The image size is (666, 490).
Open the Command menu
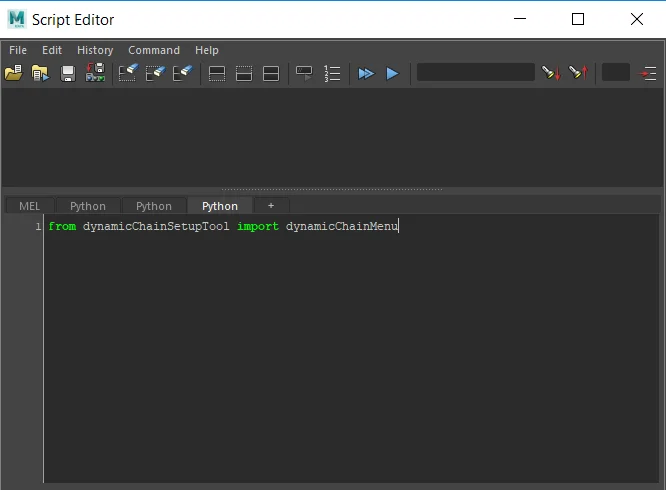click(x=154, y=50)
